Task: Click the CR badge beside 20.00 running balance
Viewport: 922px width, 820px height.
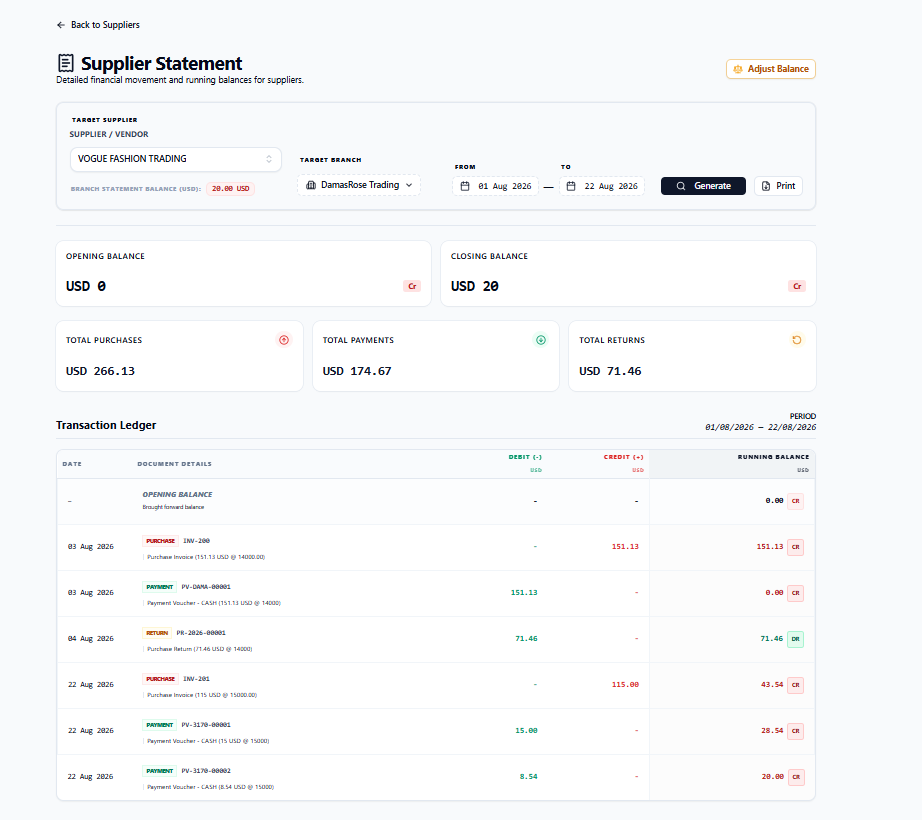Action: pyautogui.click(x=796, y=777)
